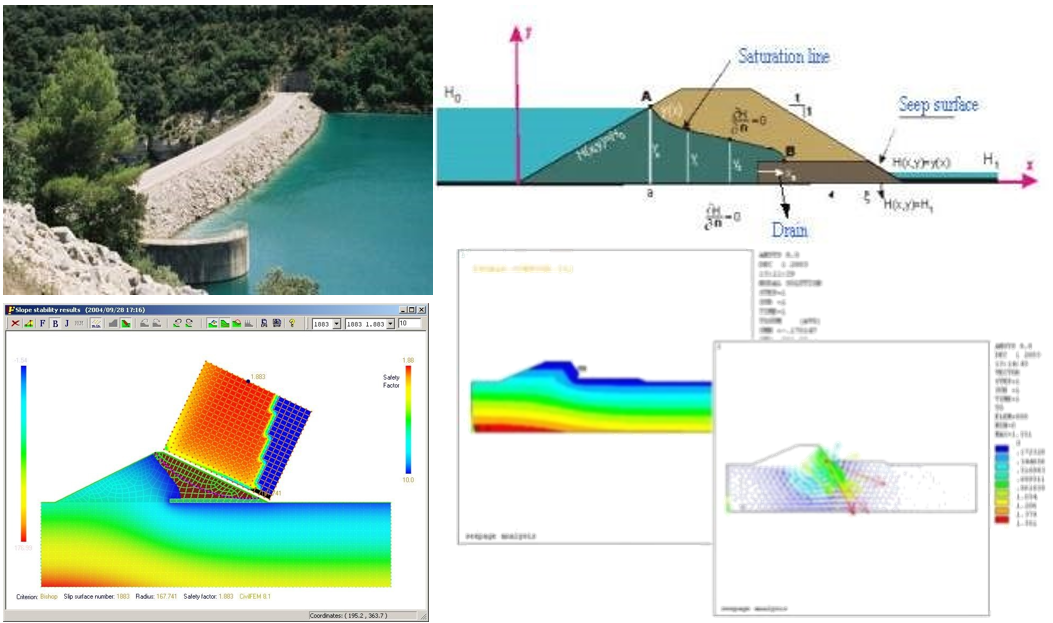
Task: Maximize the Slope stability results window
Action: pyautogui.click(x=411, y=309)
